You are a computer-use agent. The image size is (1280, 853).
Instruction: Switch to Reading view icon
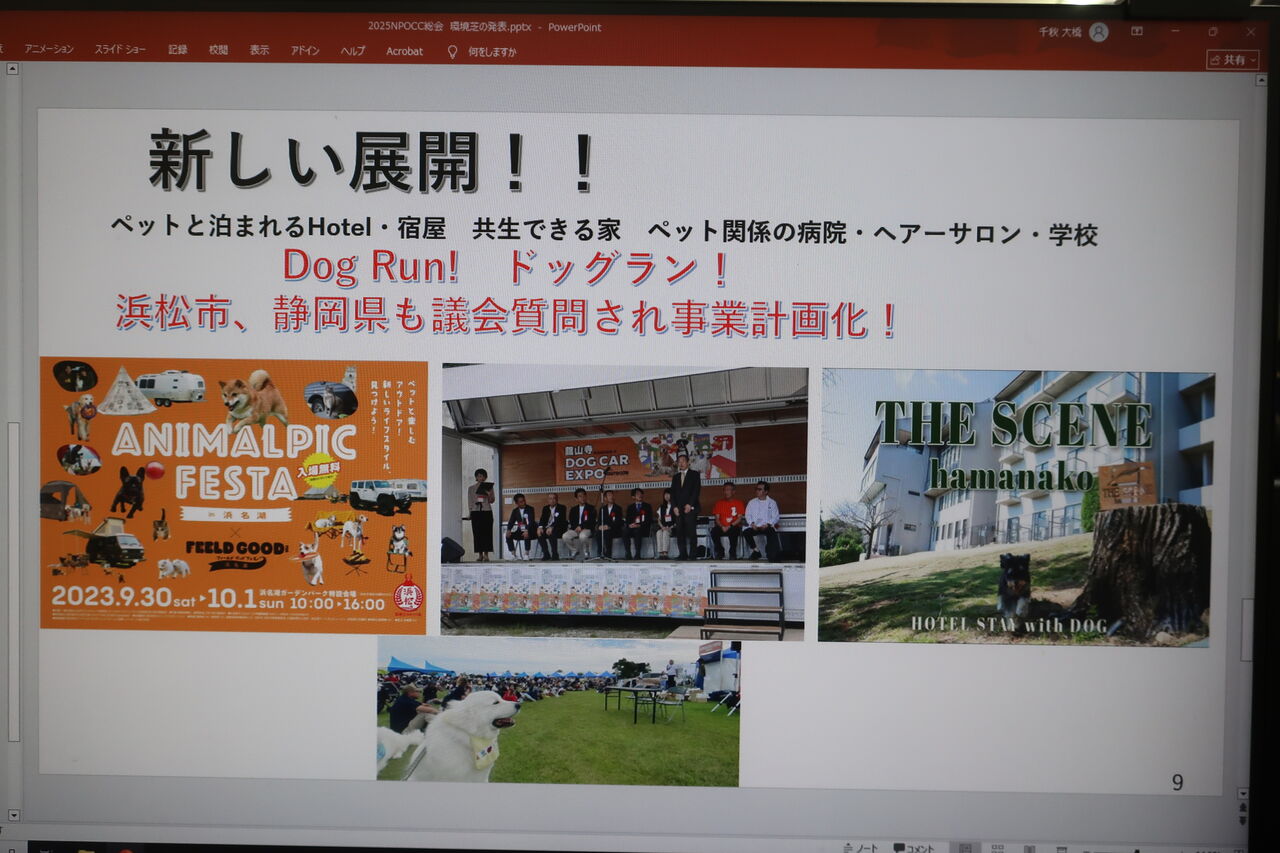(x=1030, y=848)
